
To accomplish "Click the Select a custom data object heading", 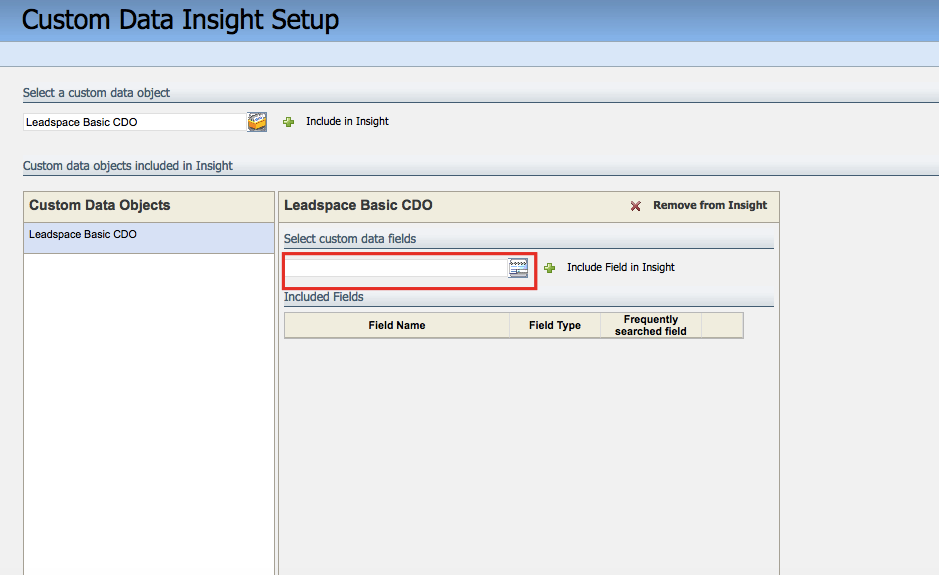I will [x=96, y=93].
